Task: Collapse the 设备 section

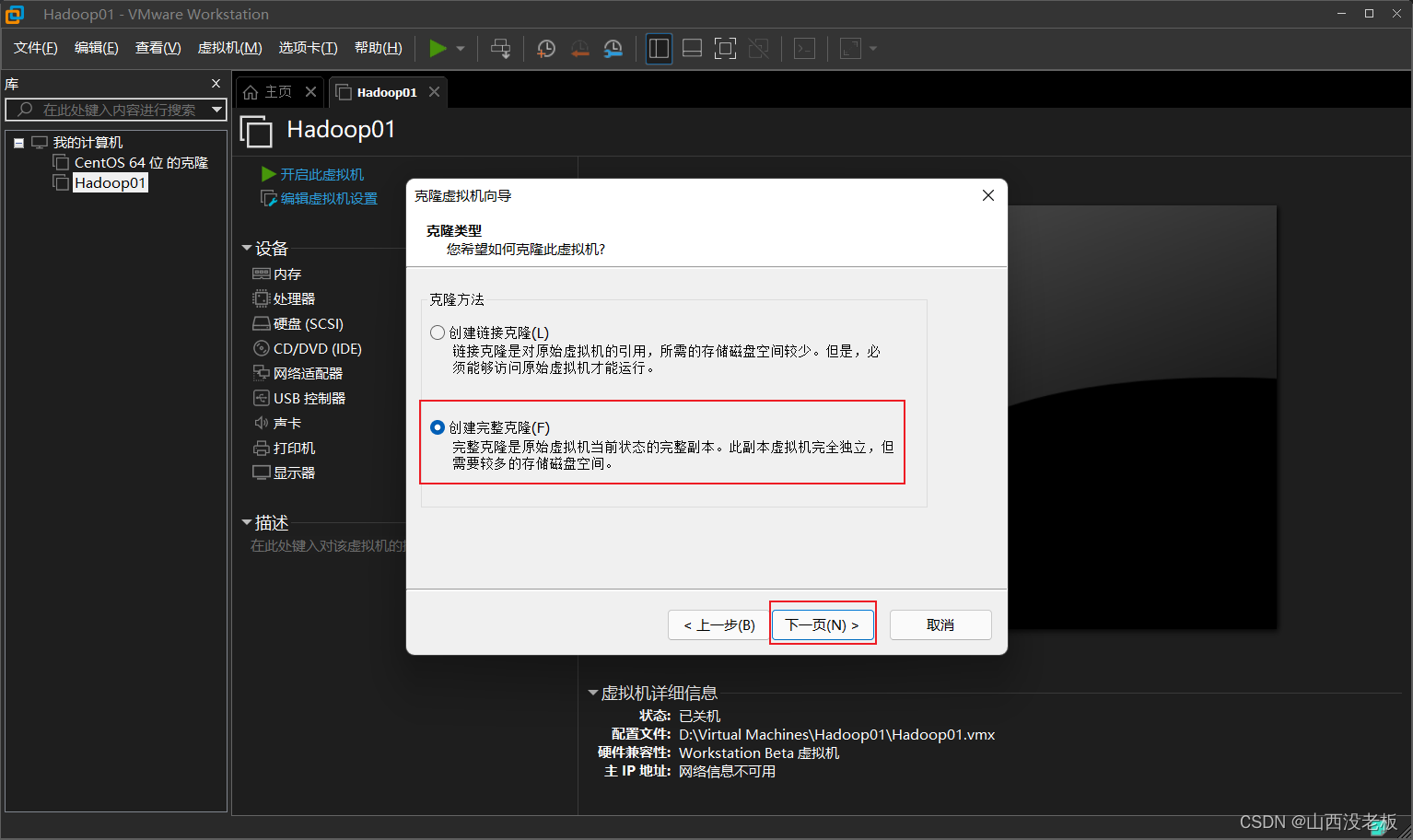Action: (x=247, y=249)
